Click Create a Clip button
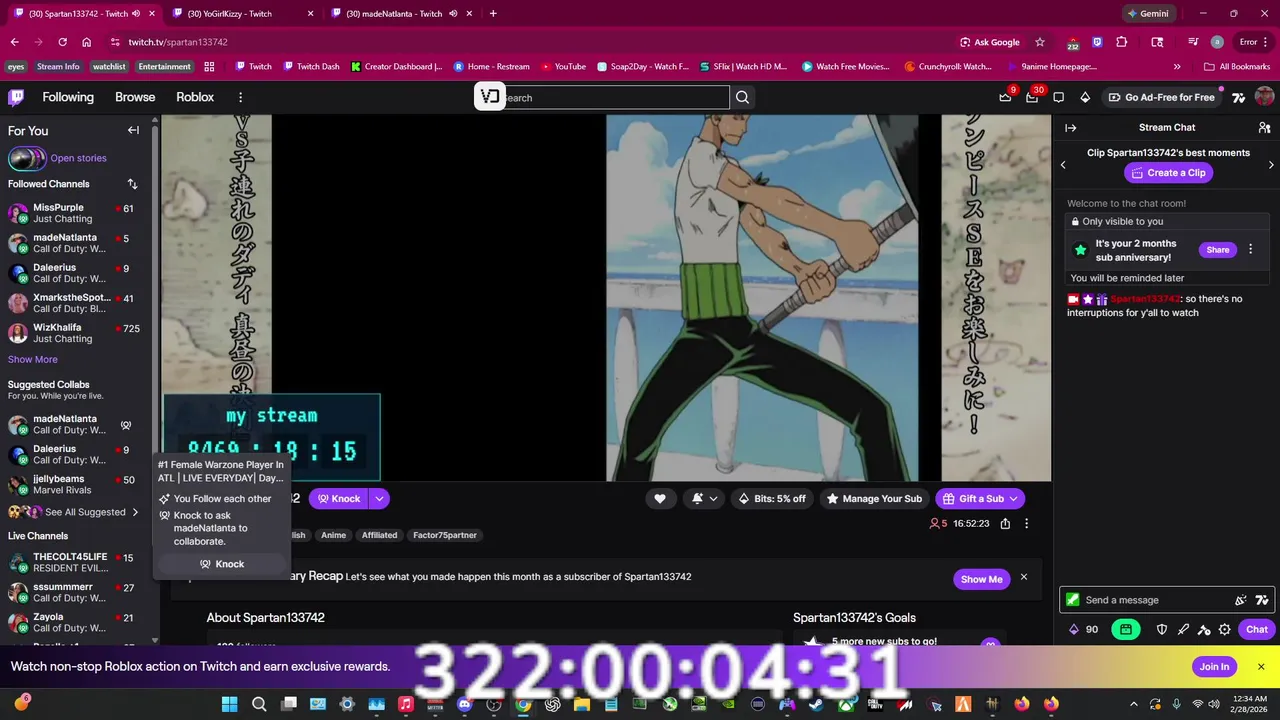 (x=1167, y=173)
